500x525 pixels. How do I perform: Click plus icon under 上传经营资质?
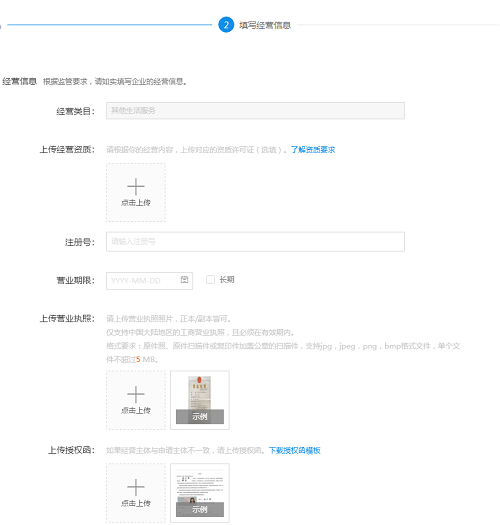coord(136,186)
